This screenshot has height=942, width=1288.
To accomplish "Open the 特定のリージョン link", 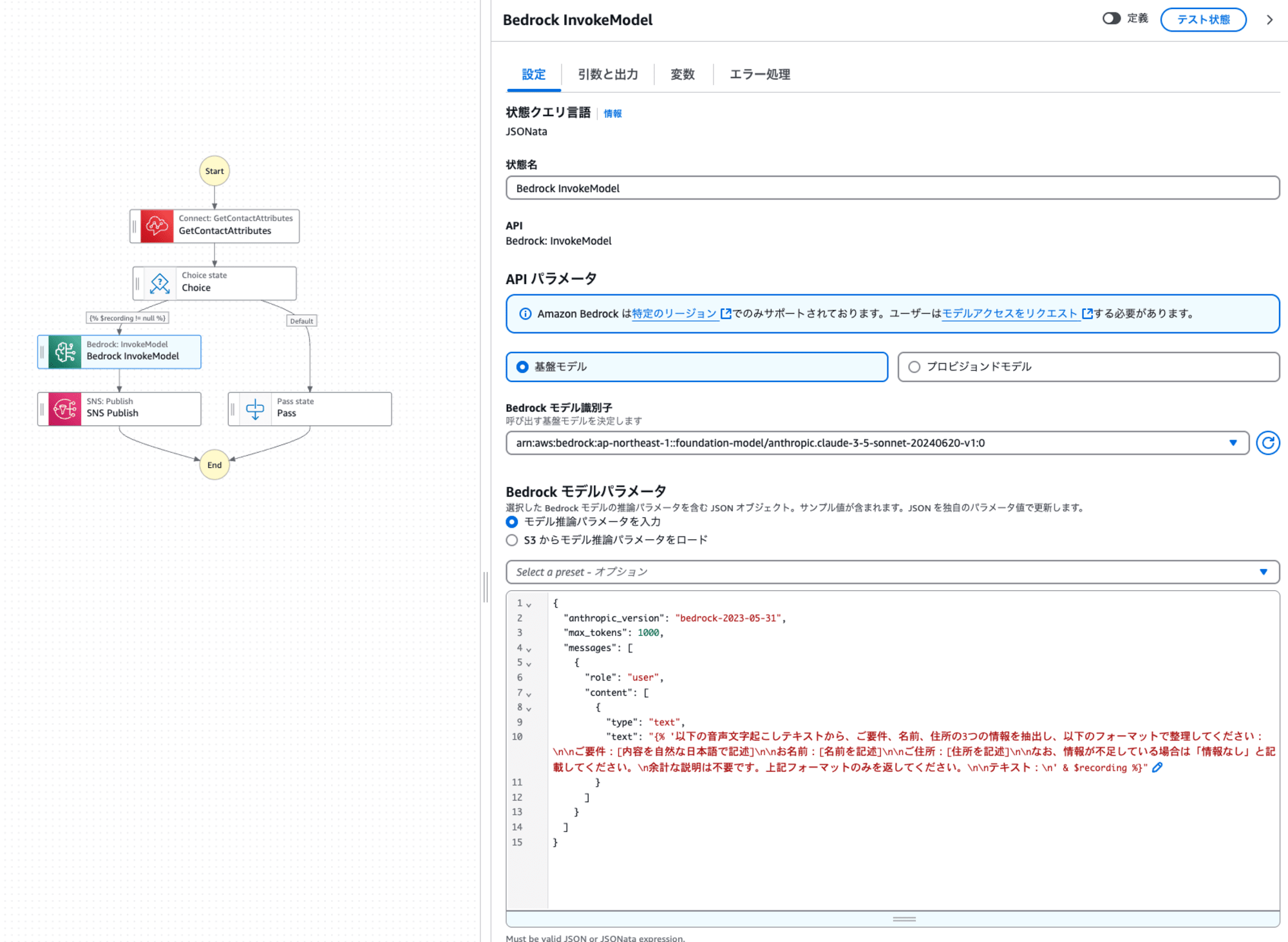I will click(674, 314).
